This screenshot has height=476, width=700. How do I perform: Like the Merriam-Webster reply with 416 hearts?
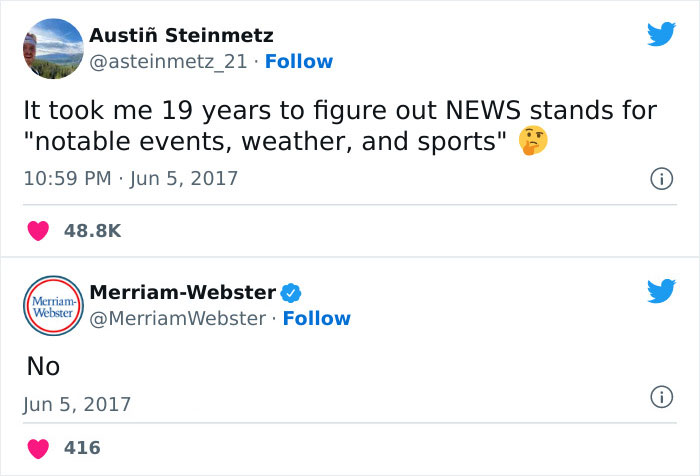point(39,447)
